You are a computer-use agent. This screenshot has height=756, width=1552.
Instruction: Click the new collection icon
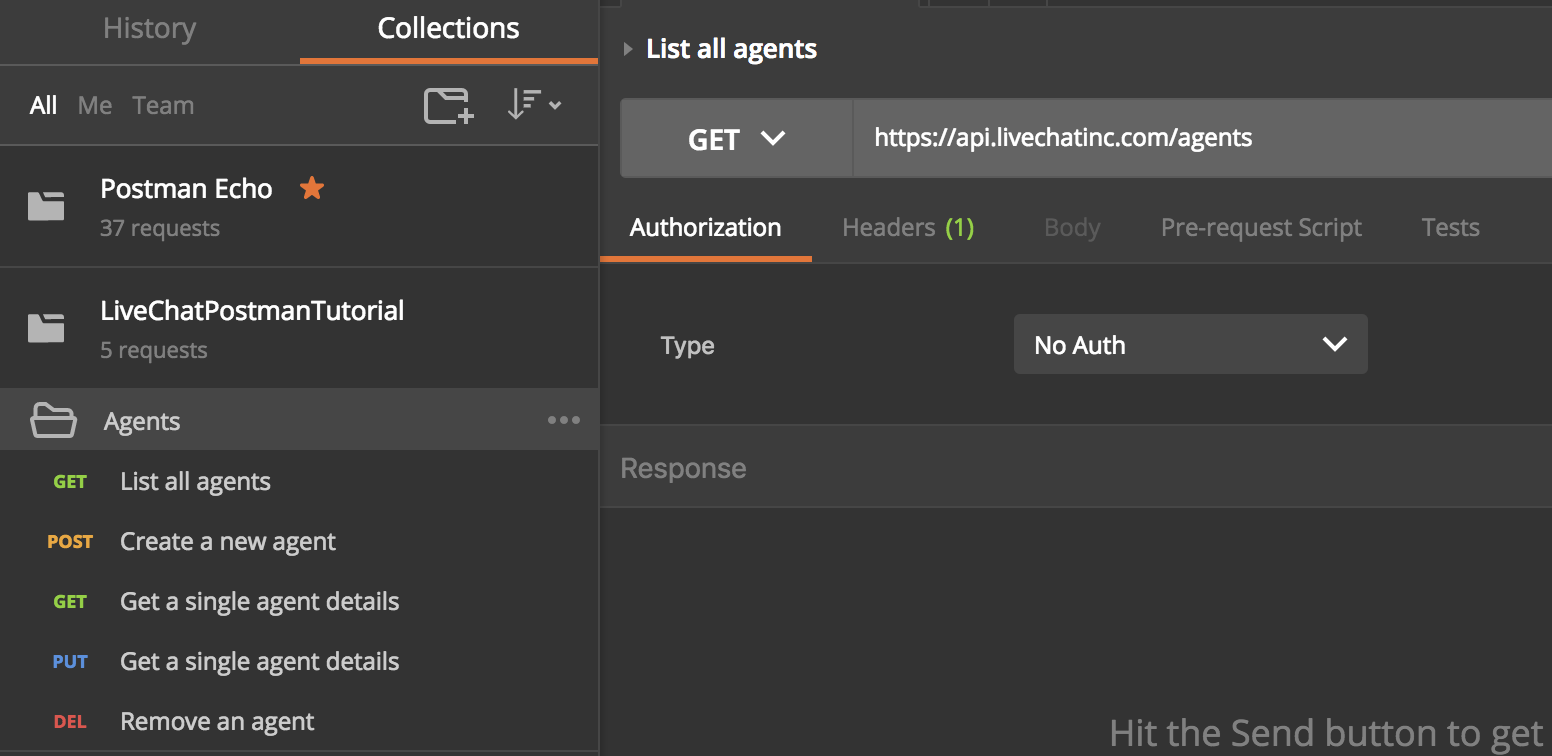pyautogui.click(x=448, y=105)
